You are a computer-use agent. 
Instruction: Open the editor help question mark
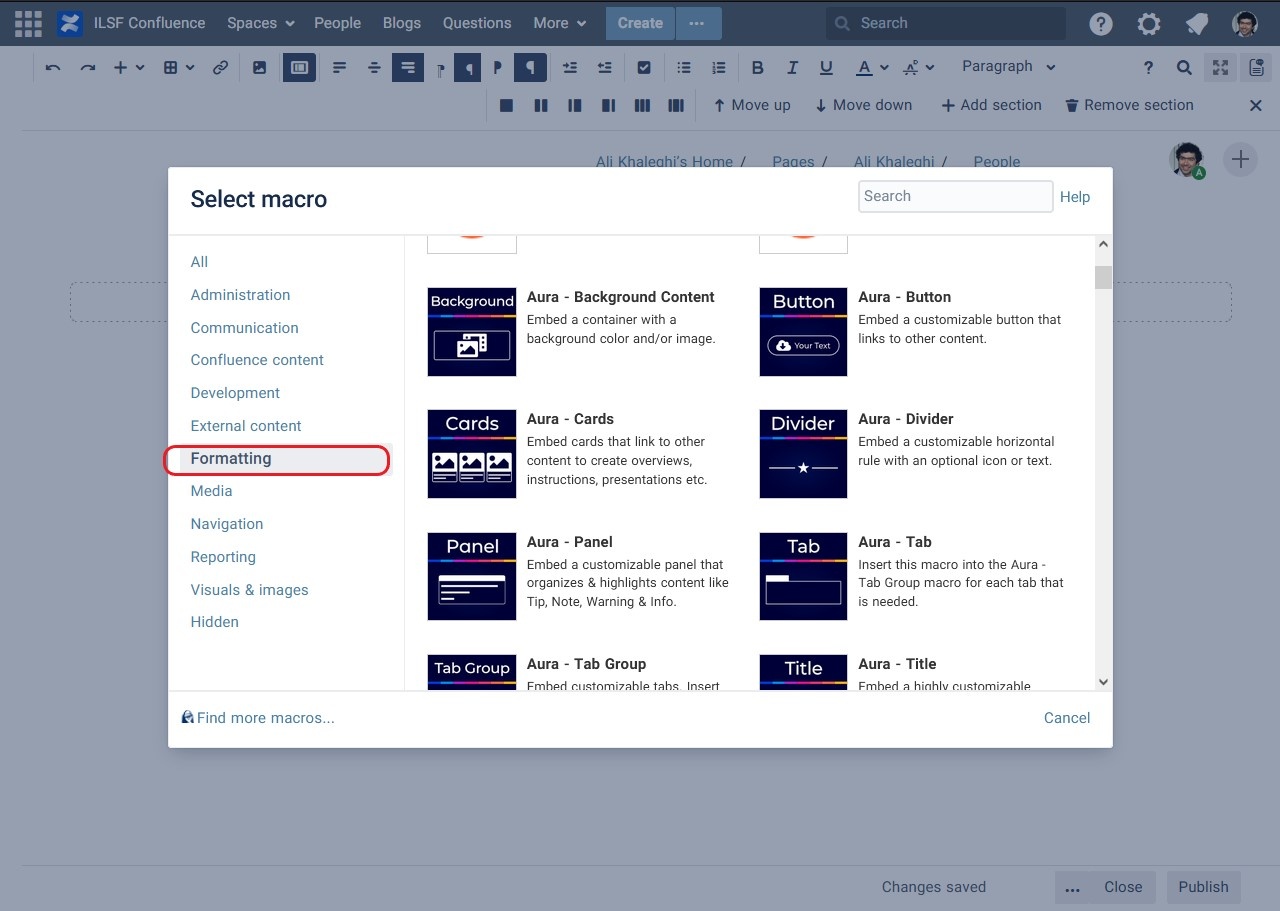pyautogui.click(x=1148, y=68)
